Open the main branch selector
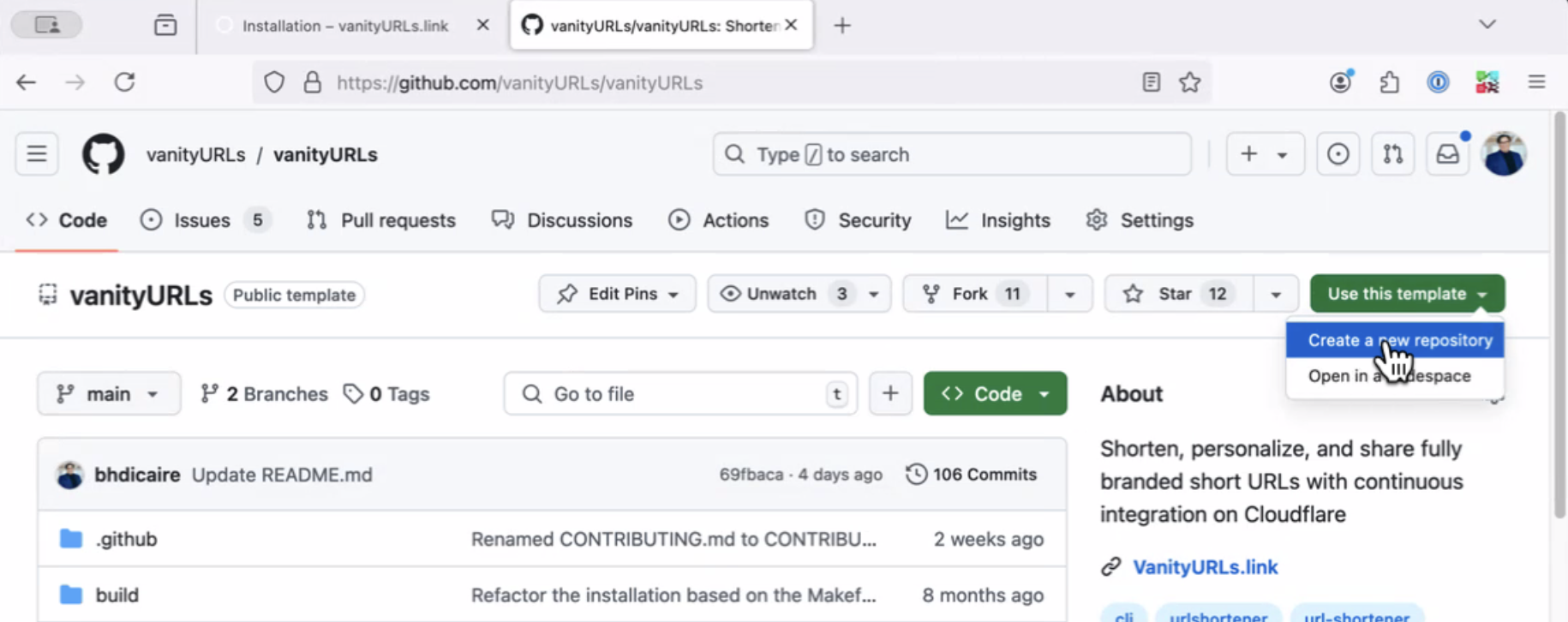This screenshot has height=622, width=1568. [109, 393]
